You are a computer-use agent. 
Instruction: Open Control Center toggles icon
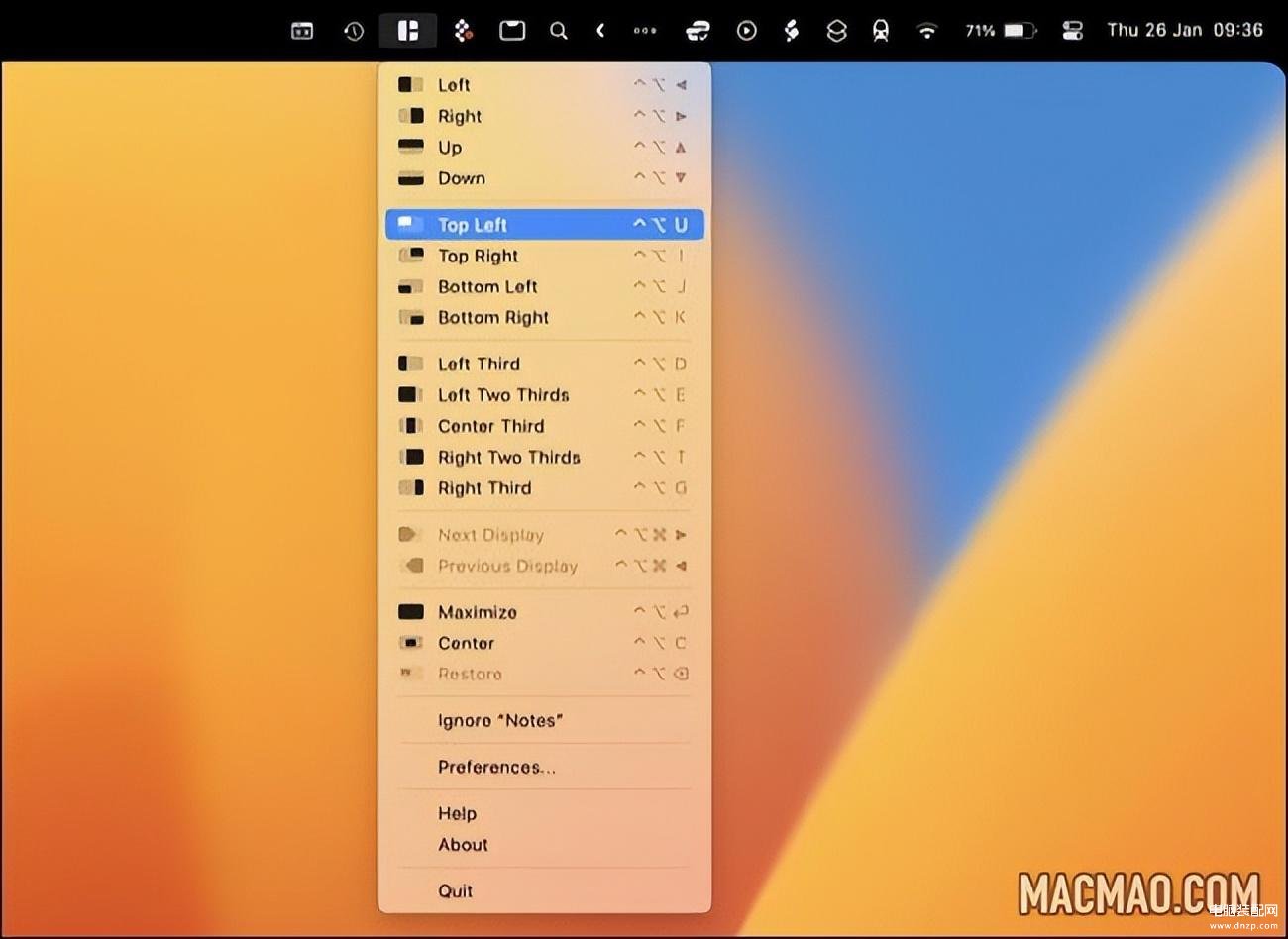click(1072, 31)
